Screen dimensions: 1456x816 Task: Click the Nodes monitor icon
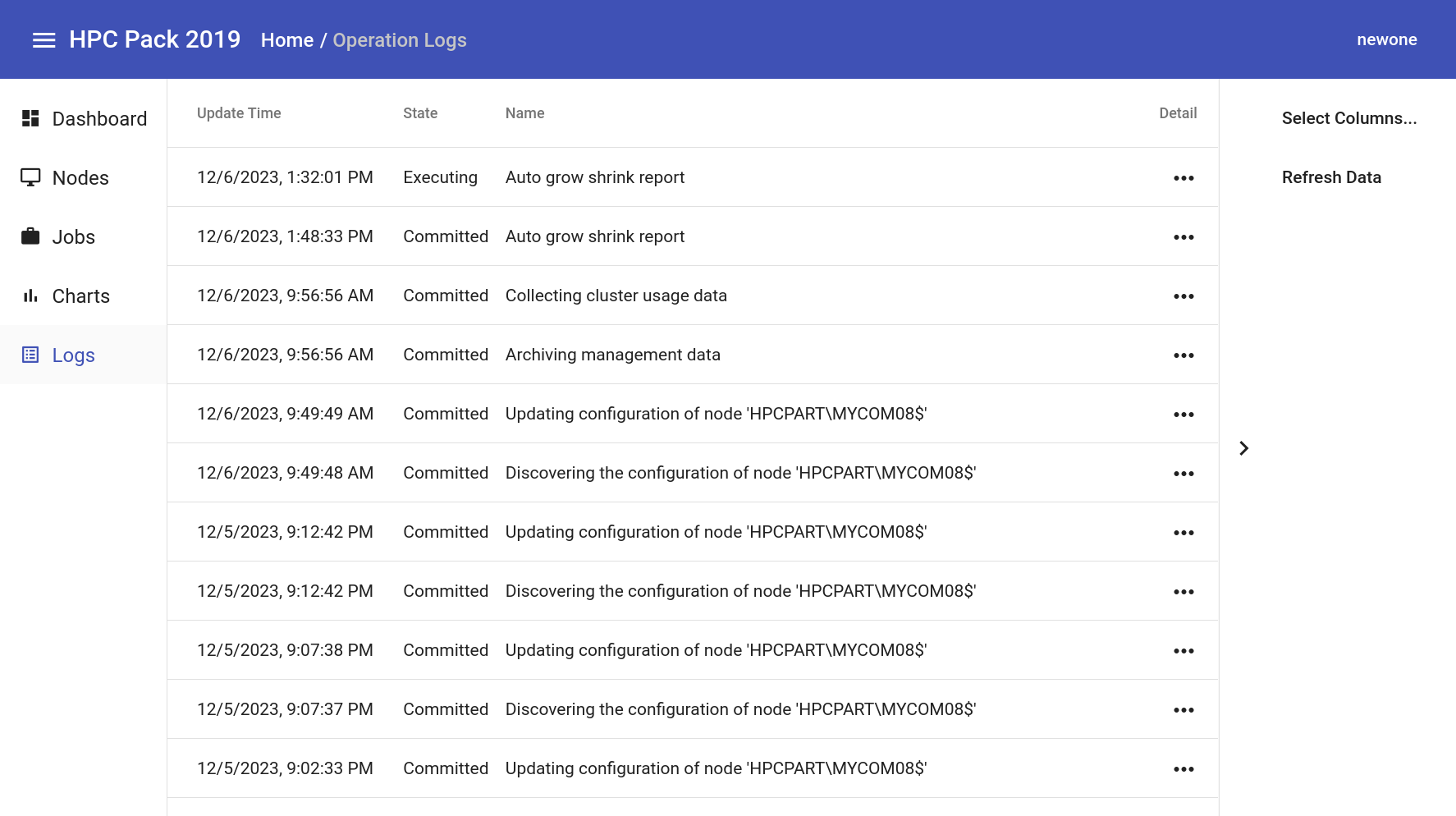30,176
